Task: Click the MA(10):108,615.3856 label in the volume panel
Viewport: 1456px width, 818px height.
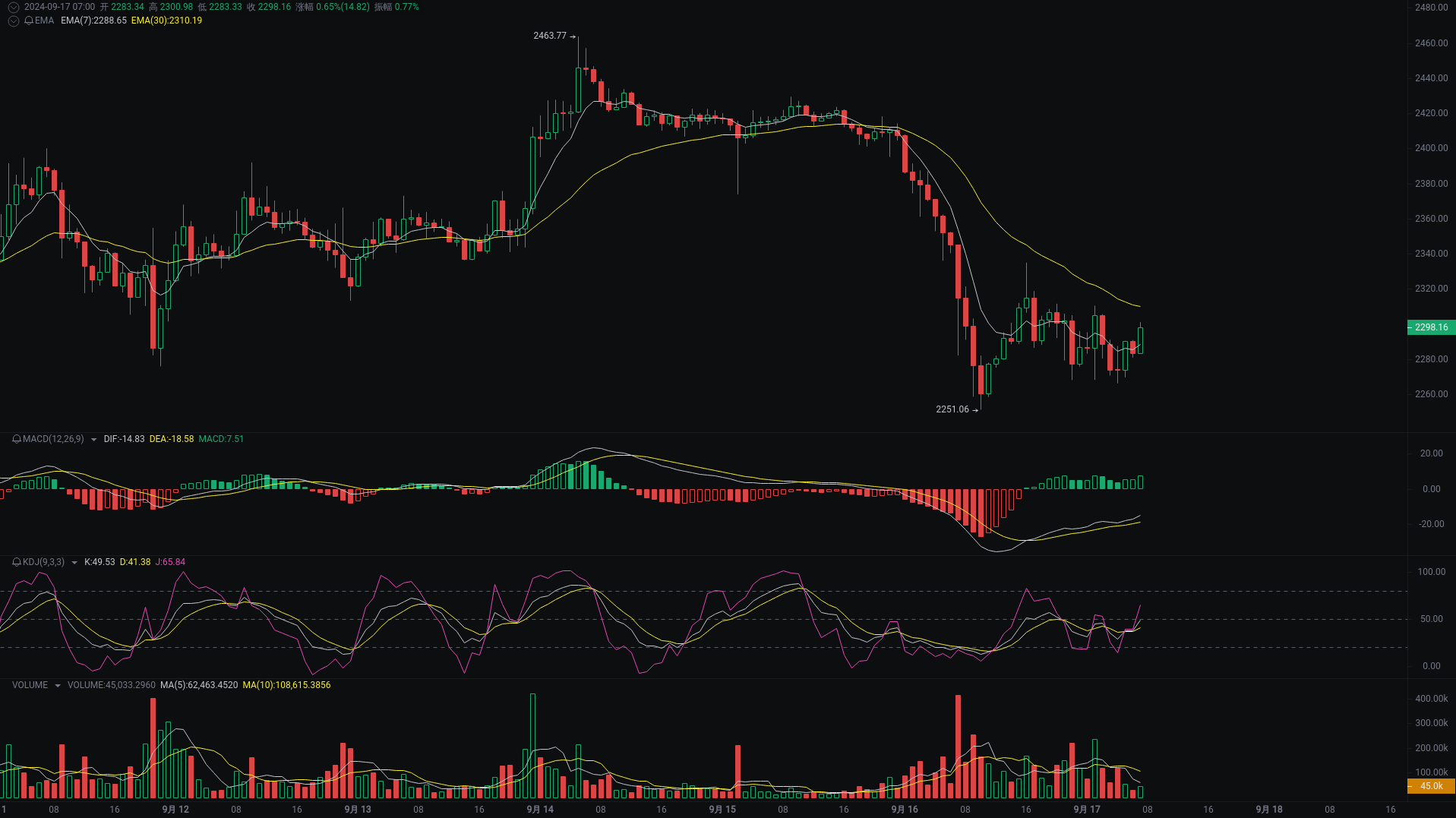Action: [x=286, y=684]
